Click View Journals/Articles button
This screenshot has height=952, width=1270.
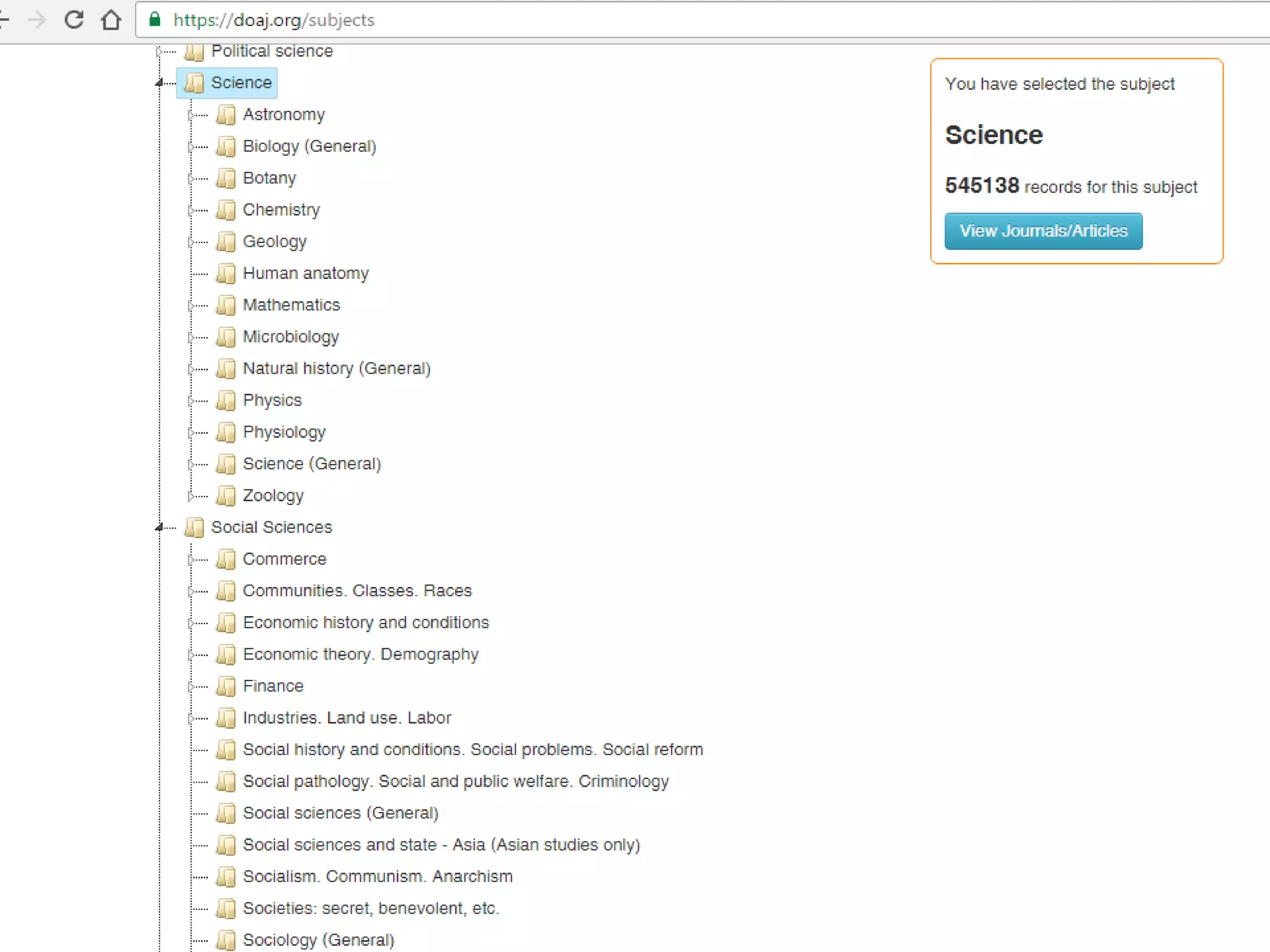(x=1043, y=231)
